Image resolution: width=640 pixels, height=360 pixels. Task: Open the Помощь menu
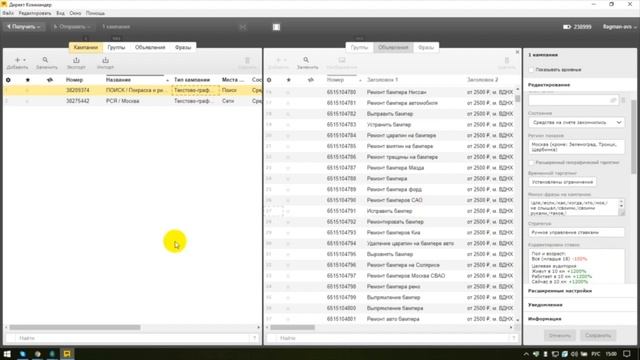(95, 13)
